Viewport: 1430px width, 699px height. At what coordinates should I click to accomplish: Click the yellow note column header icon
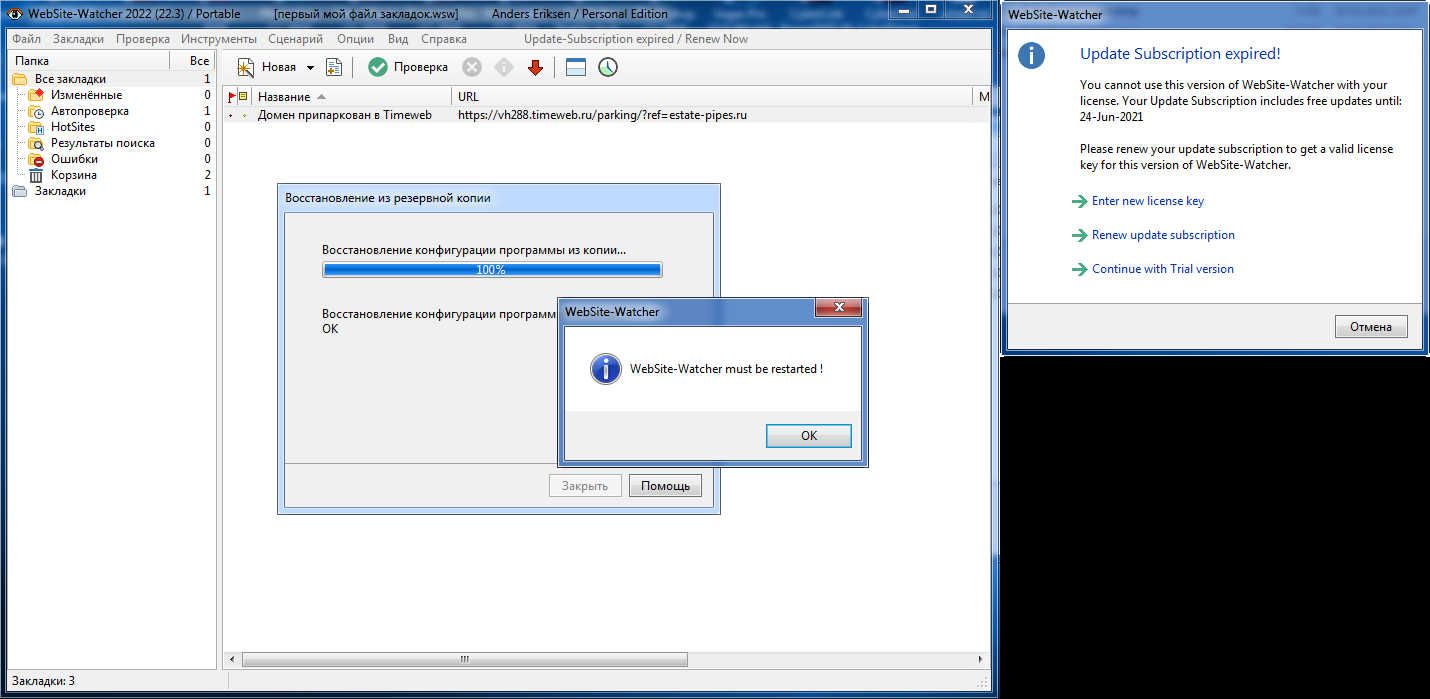[243, 97]
